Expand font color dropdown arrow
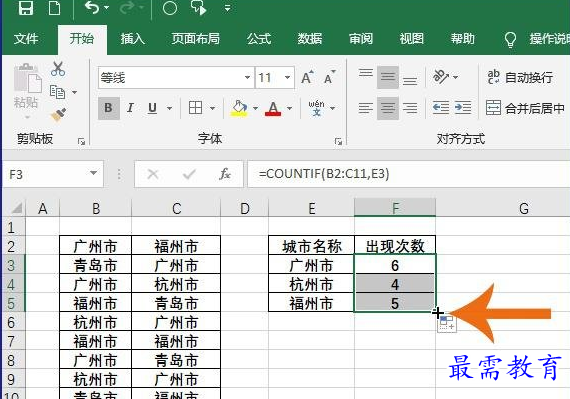 (x=289, y=108)
